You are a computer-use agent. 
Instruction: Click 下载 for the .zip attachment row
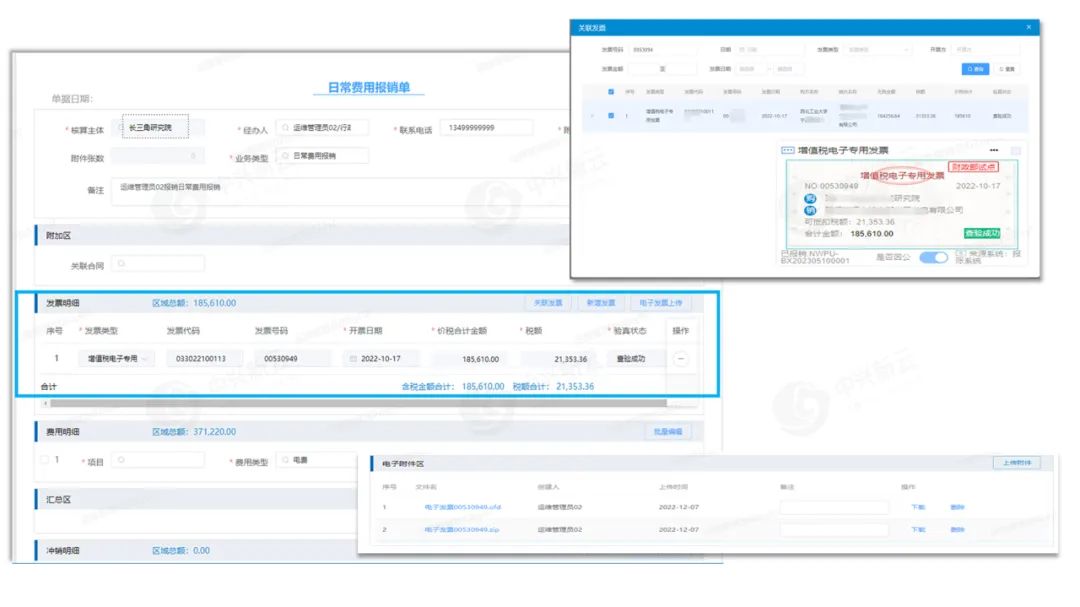[x=918, y=530]
